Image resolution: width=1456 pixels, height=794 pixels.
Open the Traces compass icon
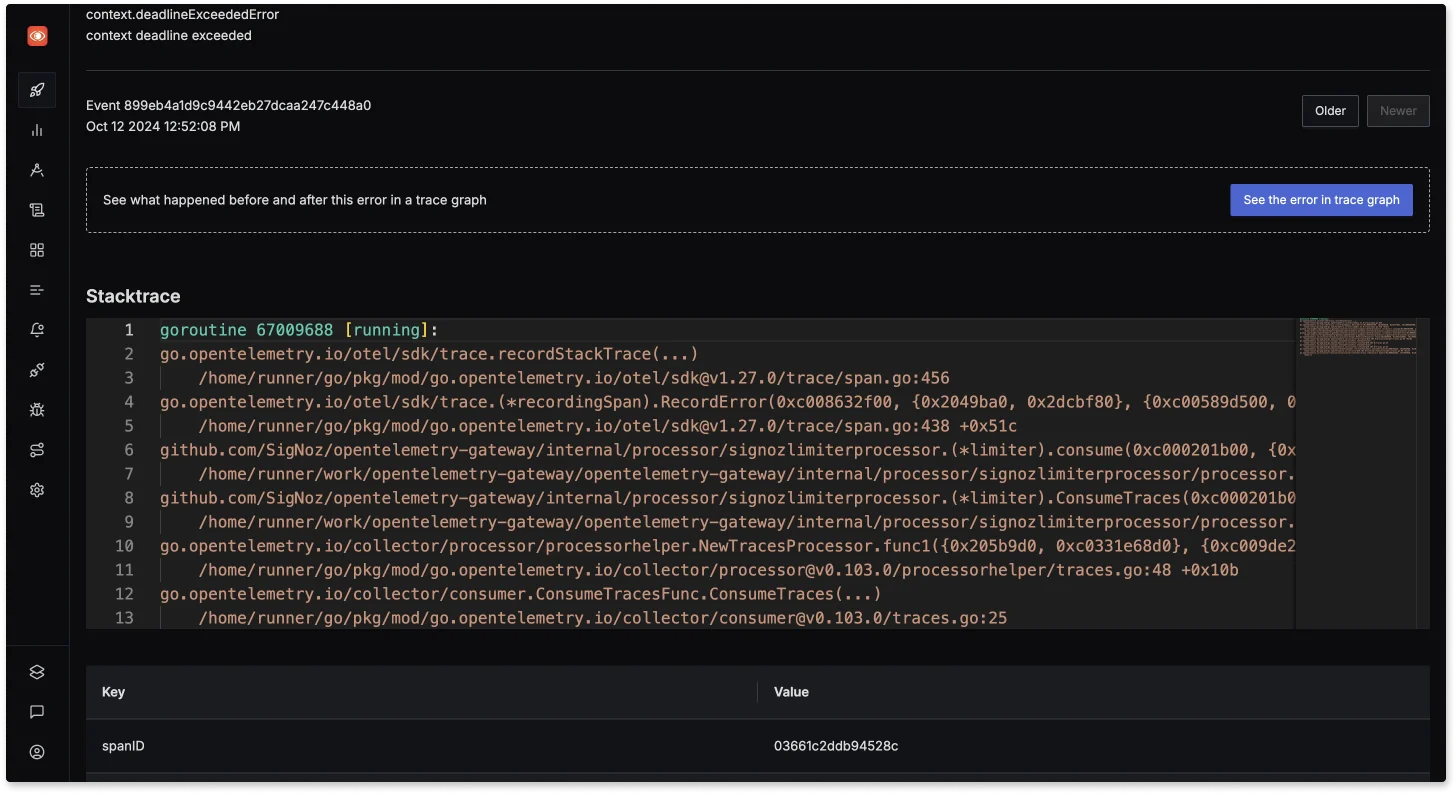37,170
